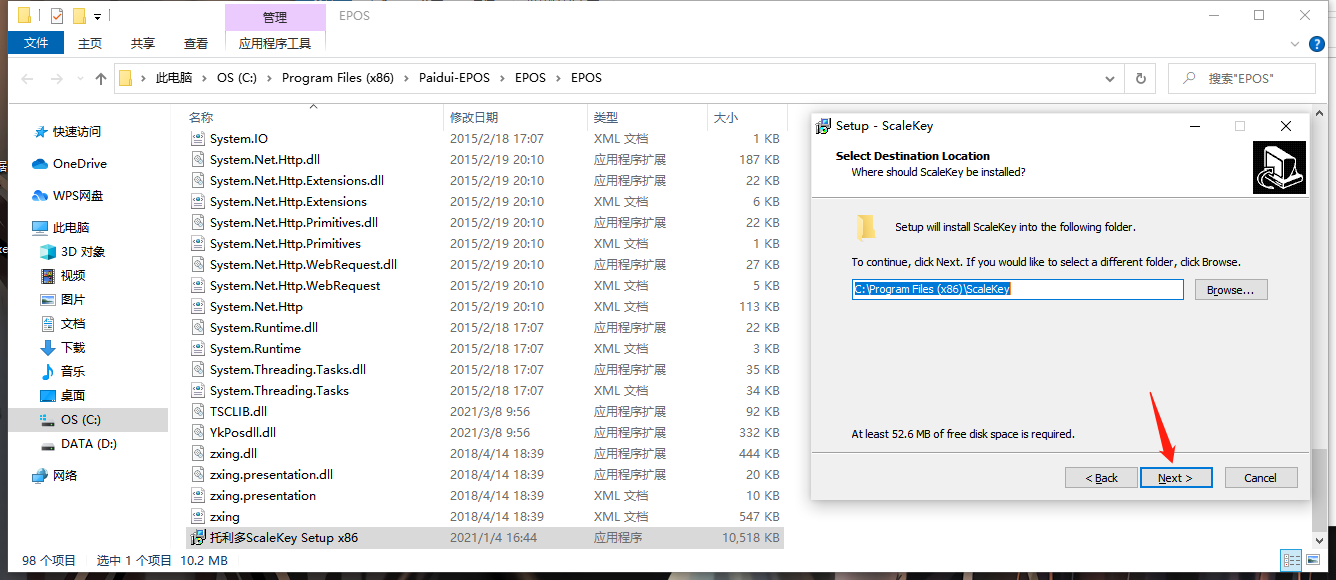Switch to details view icon
The image size is (1336, 580).
1291,561
